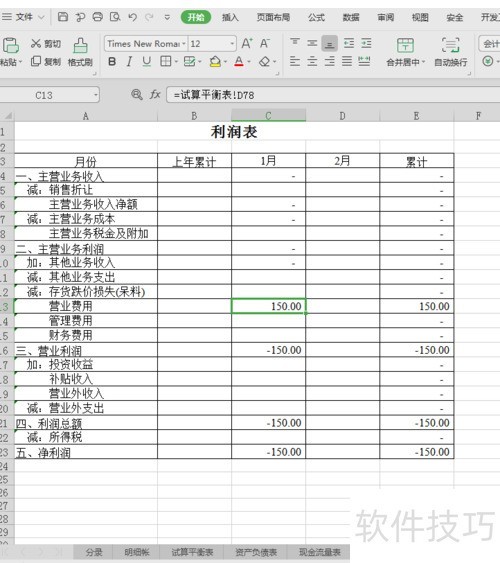Image resolution: width=500 pixels, height=563 pixels.
Task: Open the Name Box dropdown arrow
Action: click(x=96, y=95)
